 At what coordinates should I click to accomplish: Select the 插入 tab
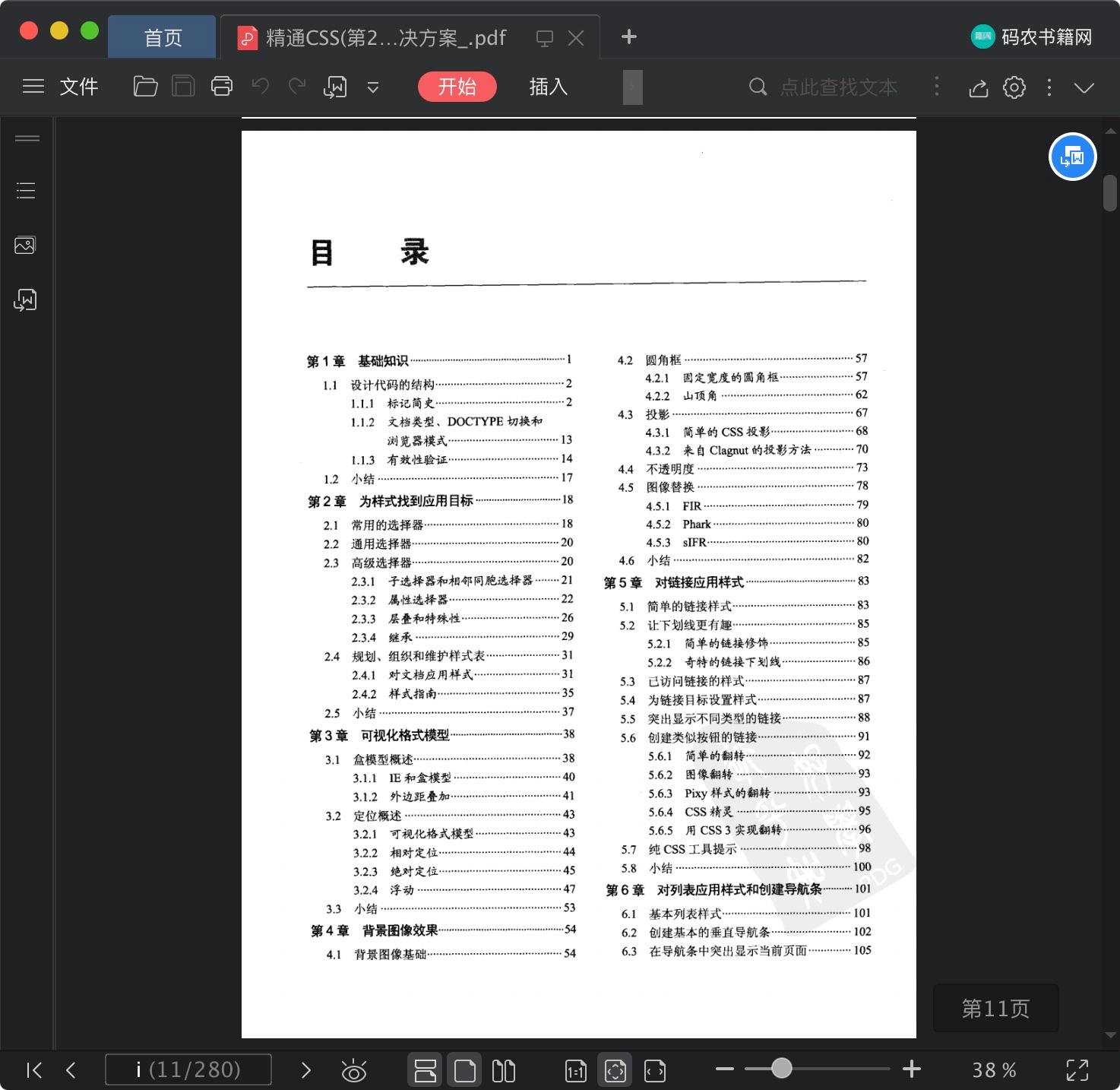(548, 87)
